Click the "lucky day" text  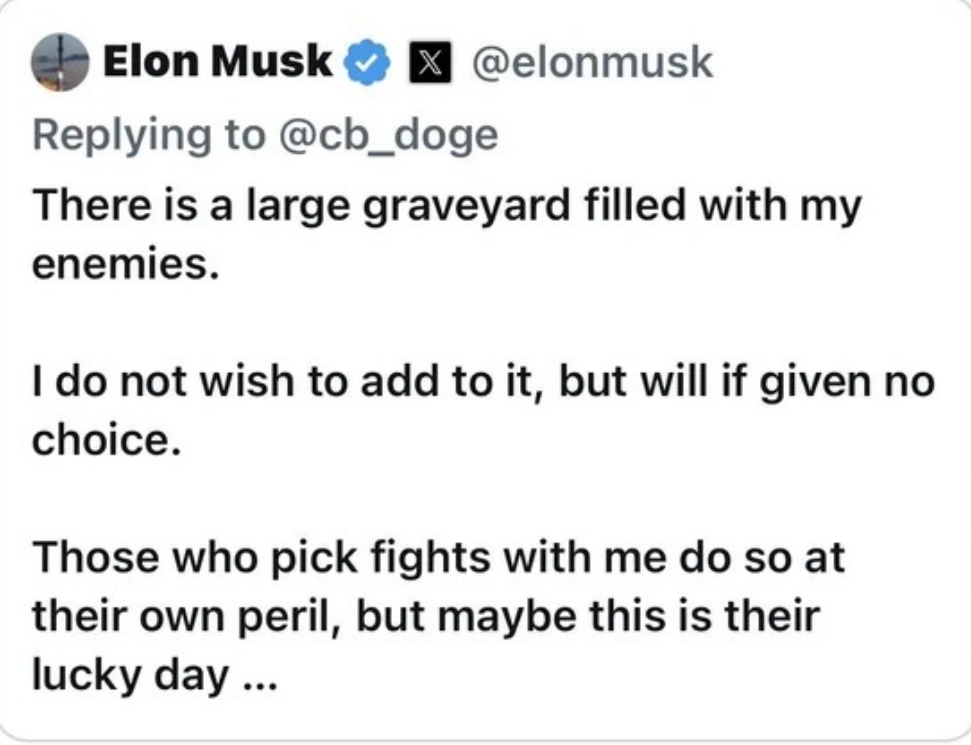[x=131, y=675]
